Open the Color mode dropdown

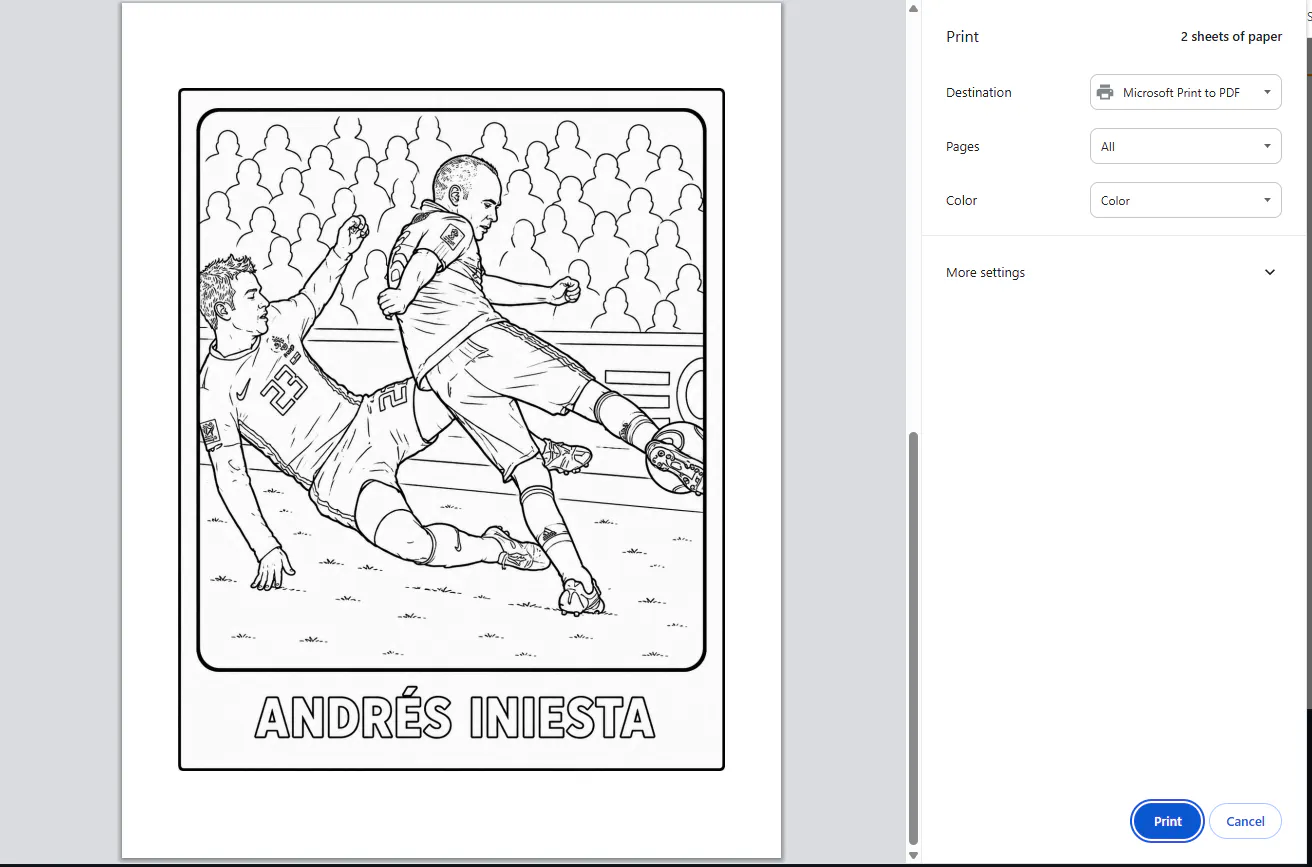click(1185, 200)
